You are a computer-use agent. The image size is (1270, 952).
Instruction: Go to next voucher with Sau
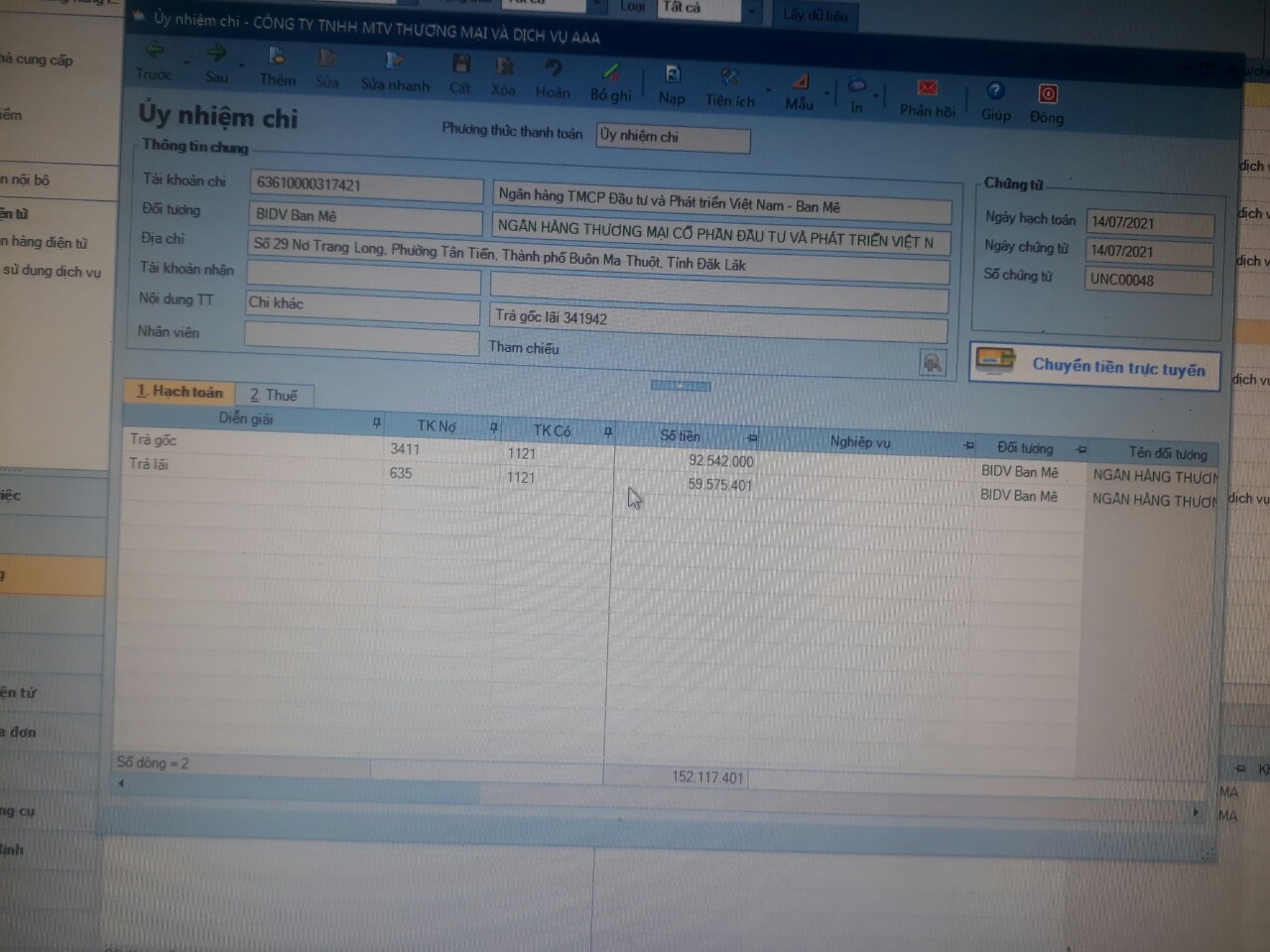(216, 63)
